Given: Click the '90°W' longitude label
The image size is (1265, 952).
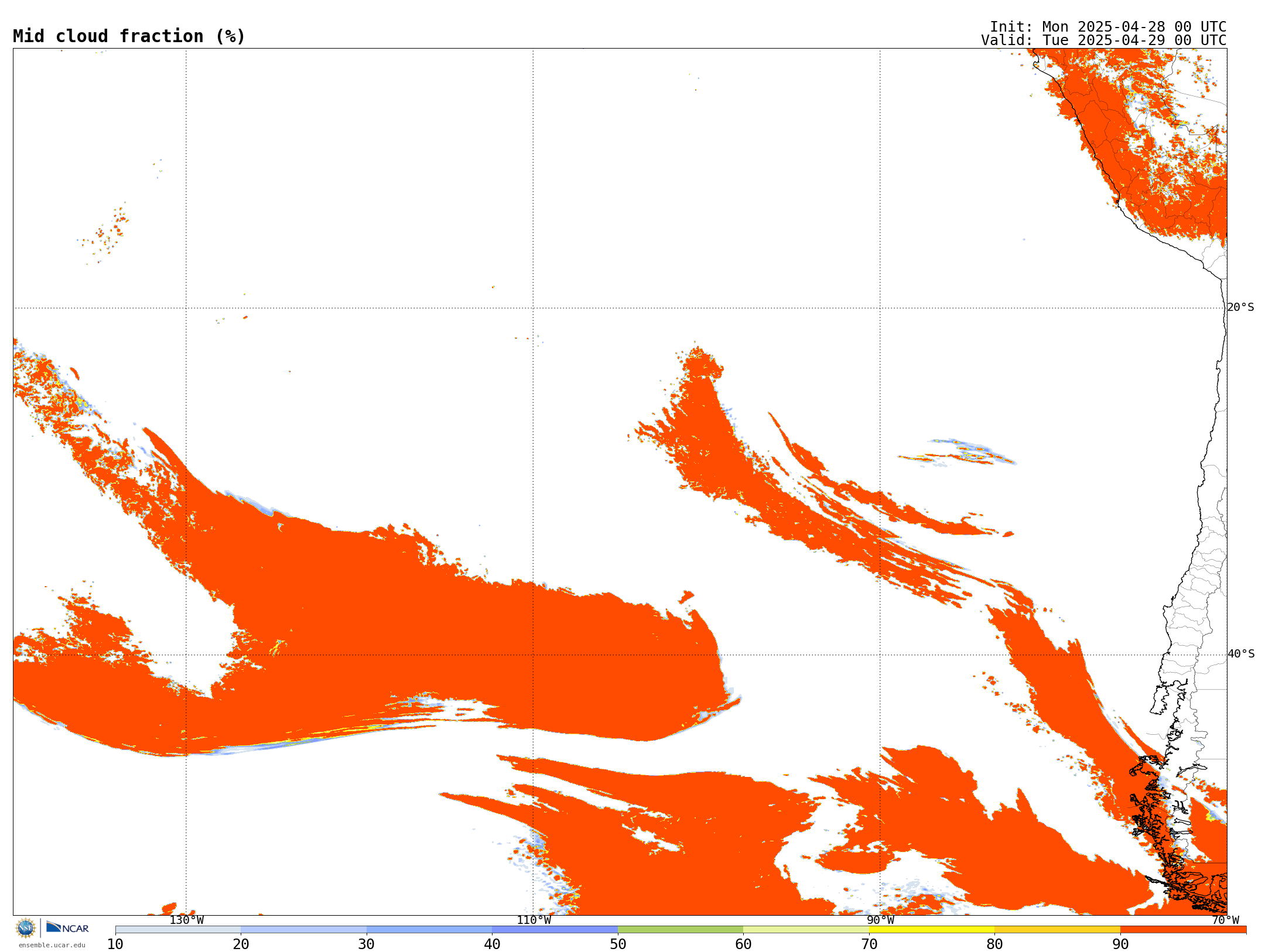Looking at the screenshot, I should coord(880,920).
